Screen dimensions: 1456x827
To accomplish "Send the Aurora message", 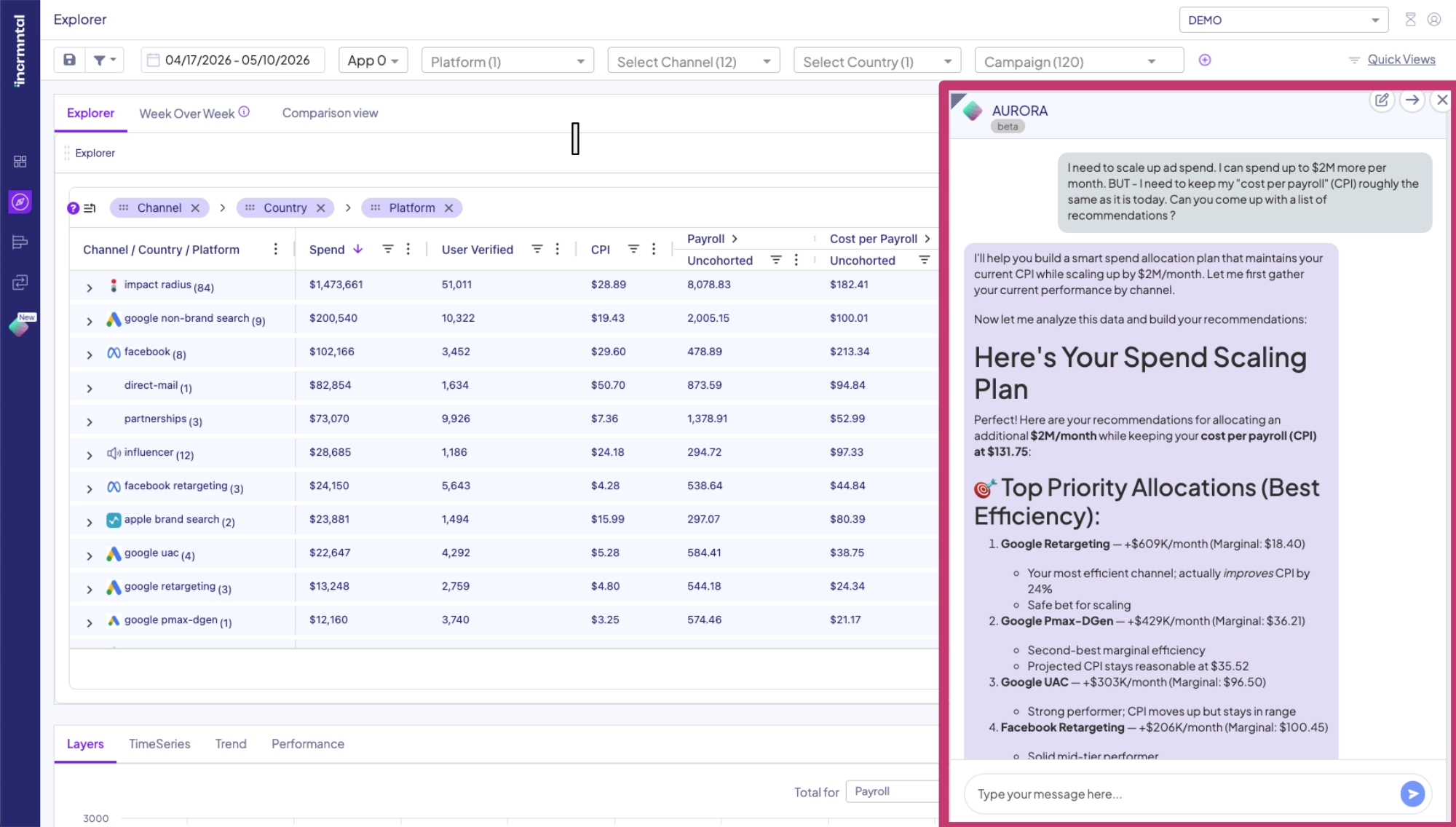I will pos(1412,794).
